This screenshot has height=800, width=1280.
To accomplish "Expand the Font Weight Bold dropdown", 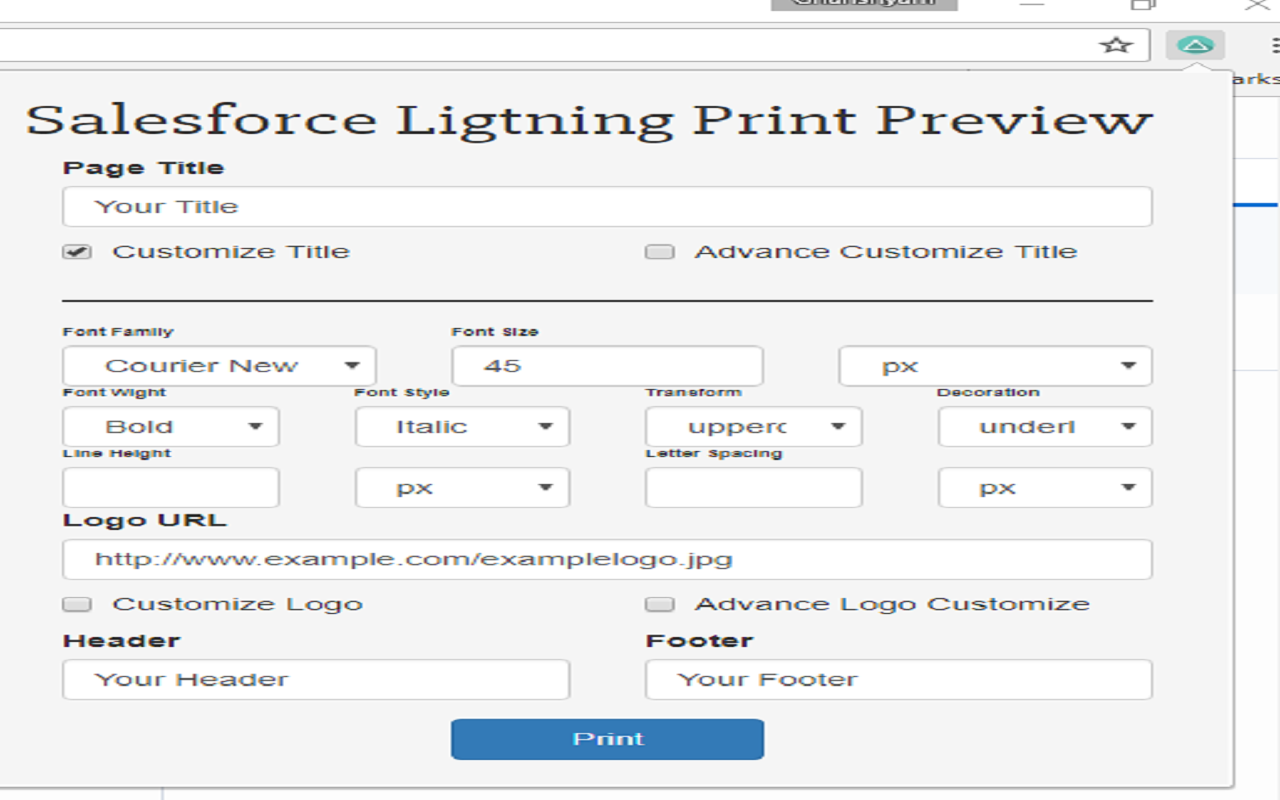I will 171,427.
